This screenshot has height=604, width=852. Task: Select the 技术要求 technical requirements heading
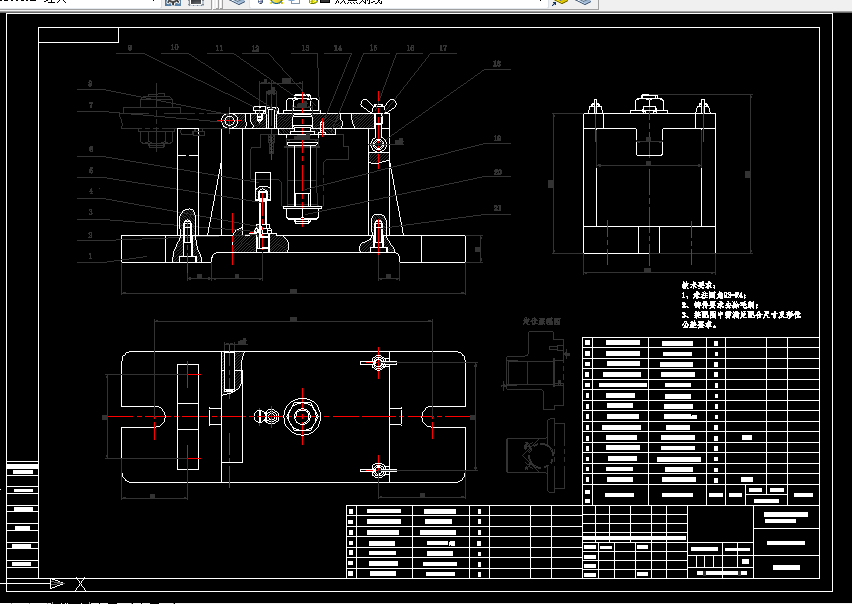coord(699,285)
